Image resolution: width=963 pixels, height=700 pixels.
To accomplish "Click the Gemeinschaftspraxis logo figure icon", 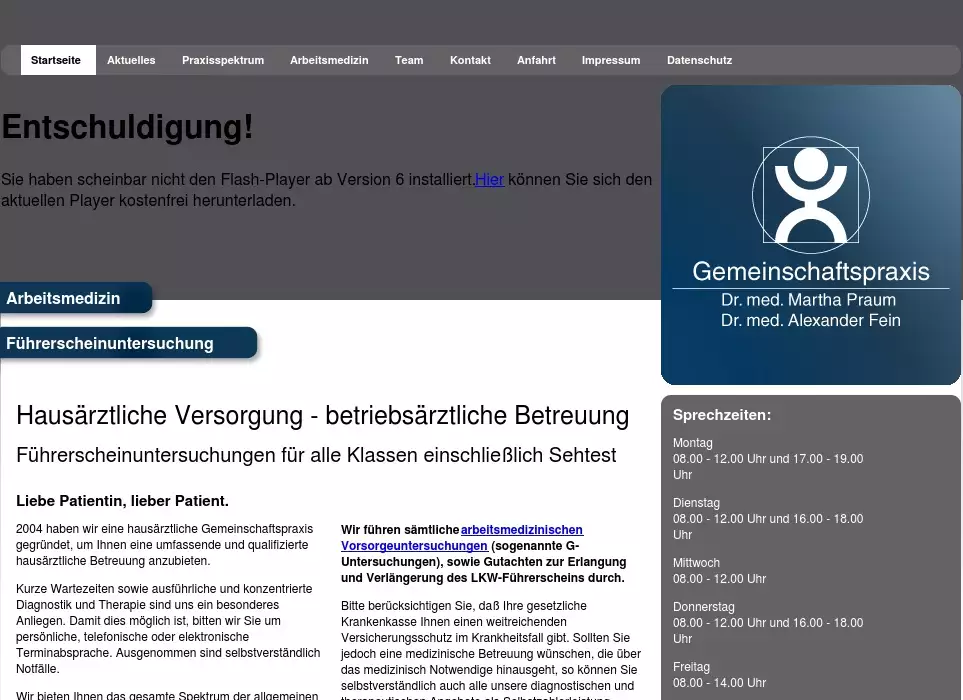I will point(811,195).
